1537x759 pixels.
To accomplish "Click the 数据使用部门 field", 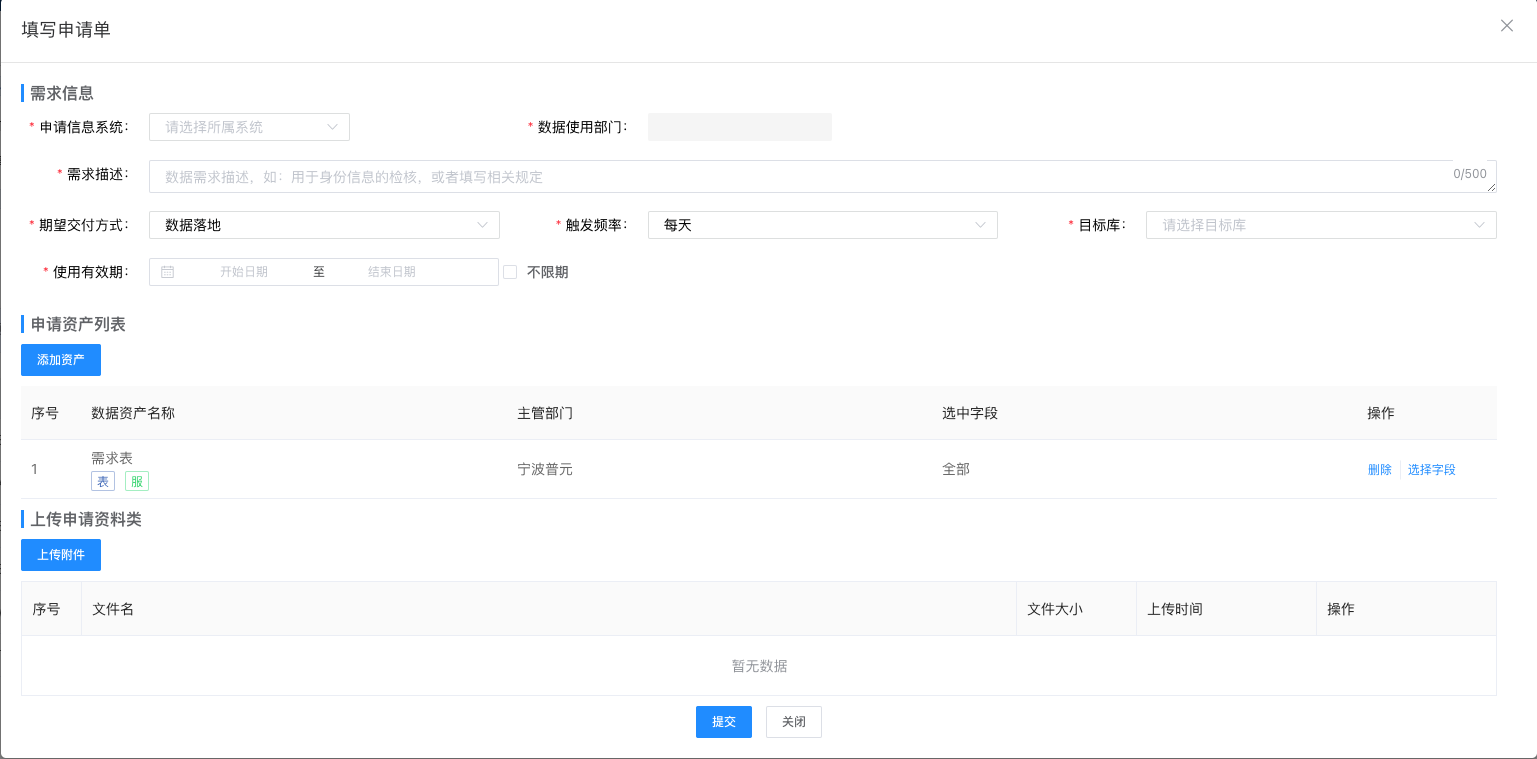I will pyautogui.click(x=739, y=127).
